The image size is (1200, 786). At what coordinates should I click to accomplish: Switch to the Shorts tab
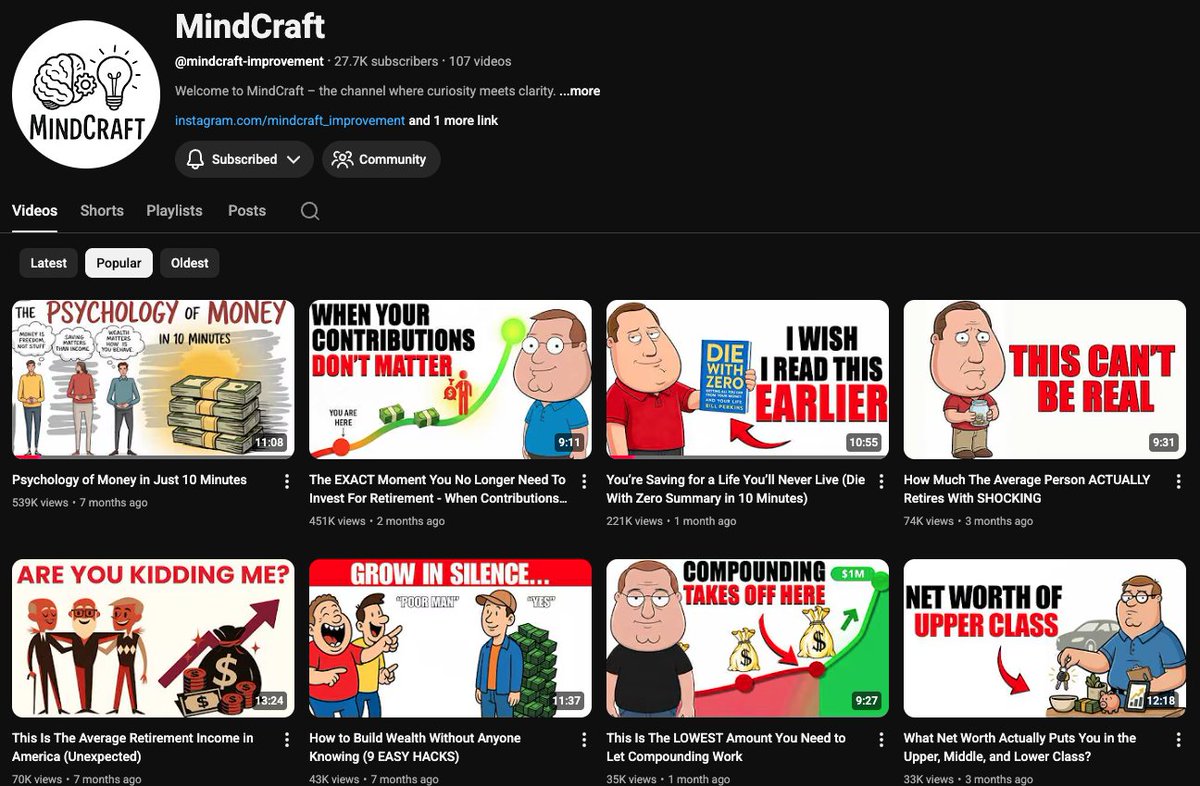point(102,211)
